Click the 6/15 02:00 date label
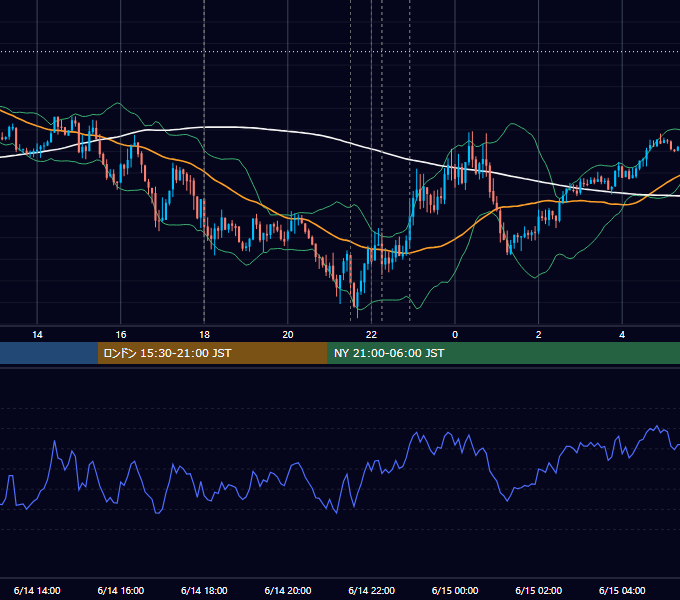Screen dimensions: 680x600 [x=539, y=590]
